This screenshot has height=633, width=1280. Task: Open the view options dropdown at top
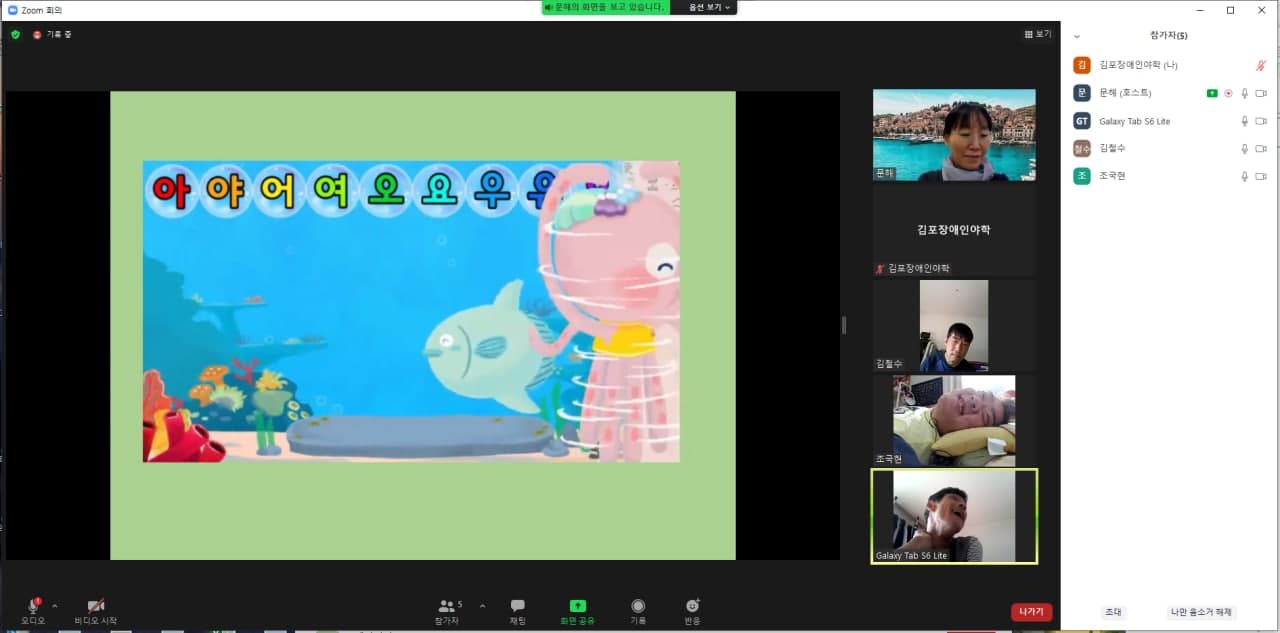pos(711,7)
